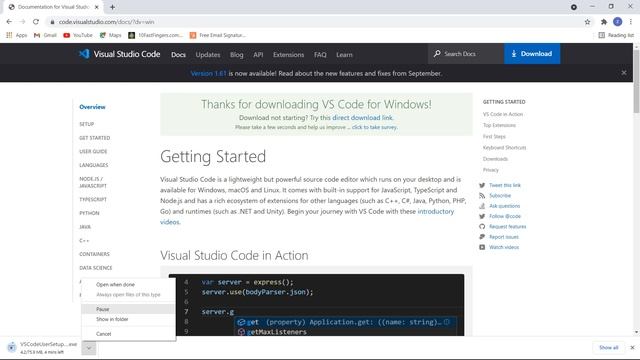Viewport: 640px width, 360px height.
Task: Expand the TYPESCRIPT docs section
Action: pyautogui.click(x=93, y=200)
